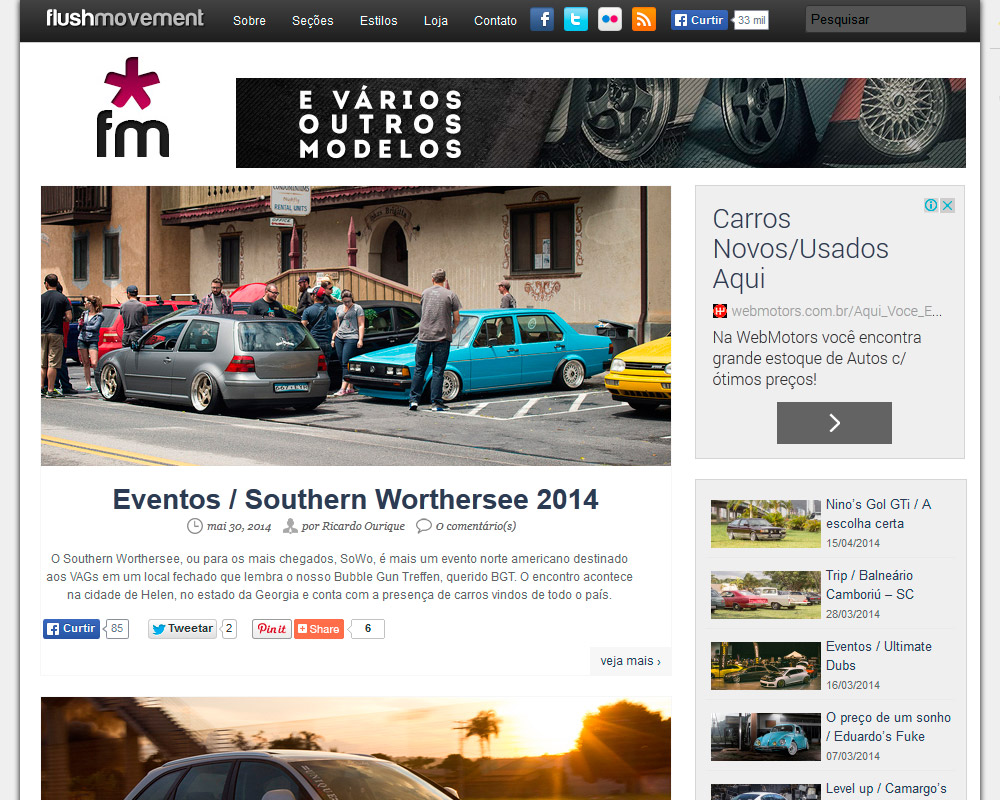Viewport: 1000px width, 800px height.
Task: Open the Facebook social icon in header
Action: pos(542,20)
